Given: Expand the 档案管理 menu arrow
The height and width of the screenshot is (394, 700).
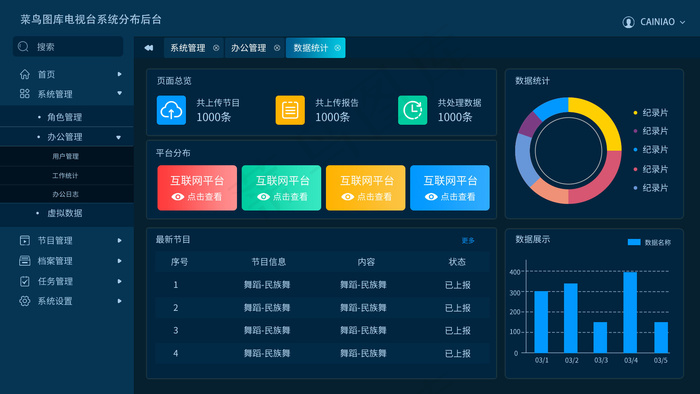Looking at the screenshot, I should pyautogui.click(x=119, y=261).
